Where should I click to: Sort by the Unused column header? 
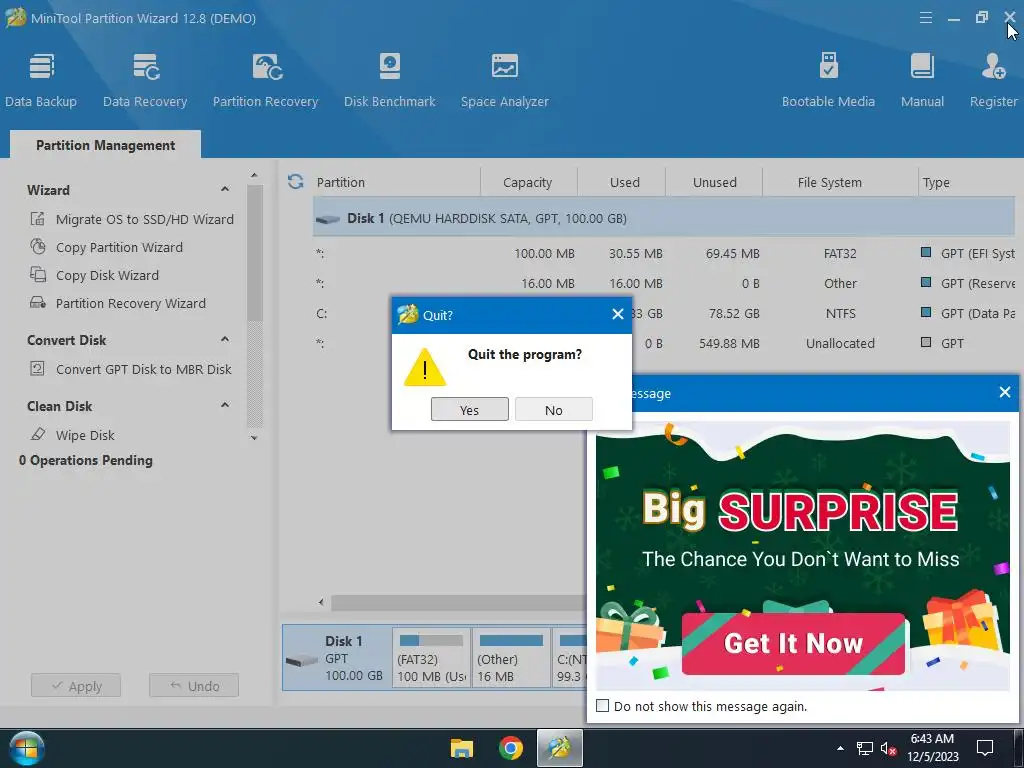click(714, 182)
